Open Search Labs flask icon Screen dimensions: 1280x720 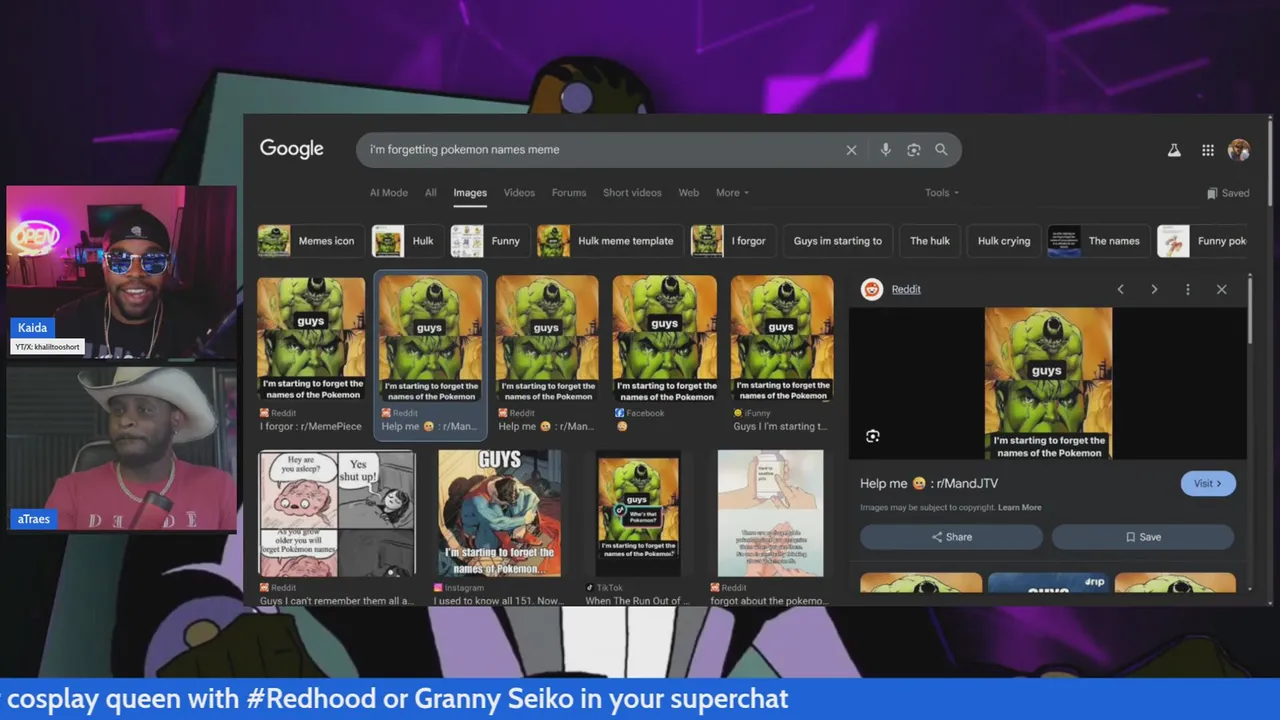1174,150
